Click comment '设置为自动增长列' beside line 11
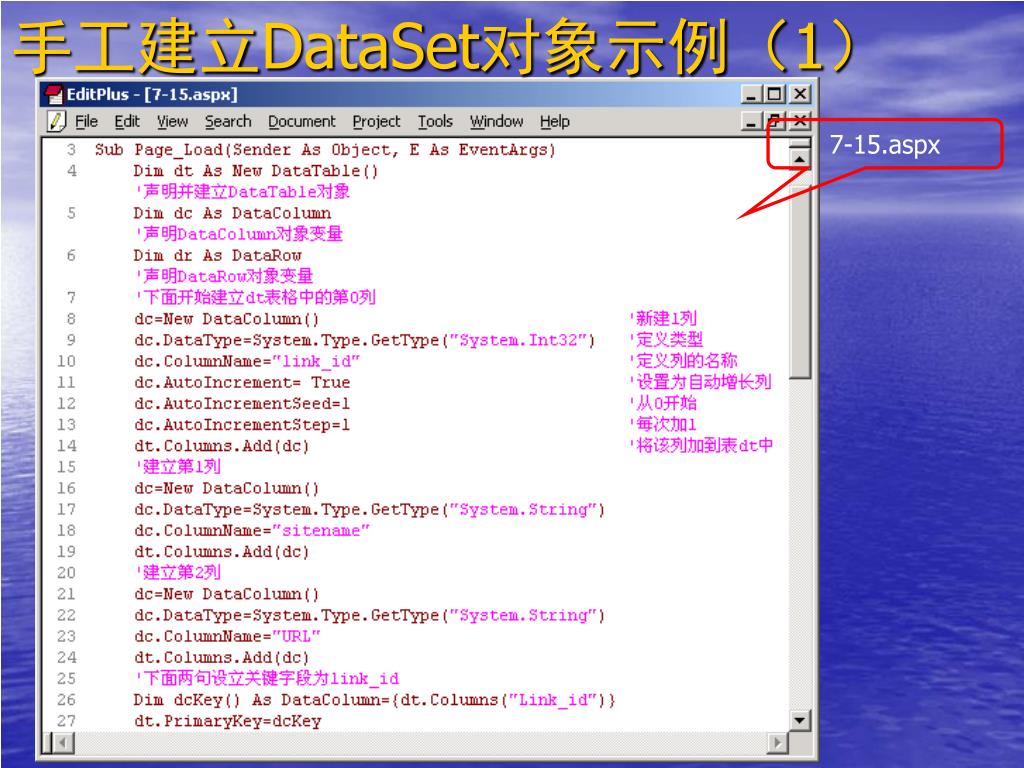The height and width of the screenshot is (768, 1024). (x=701, y=382)
